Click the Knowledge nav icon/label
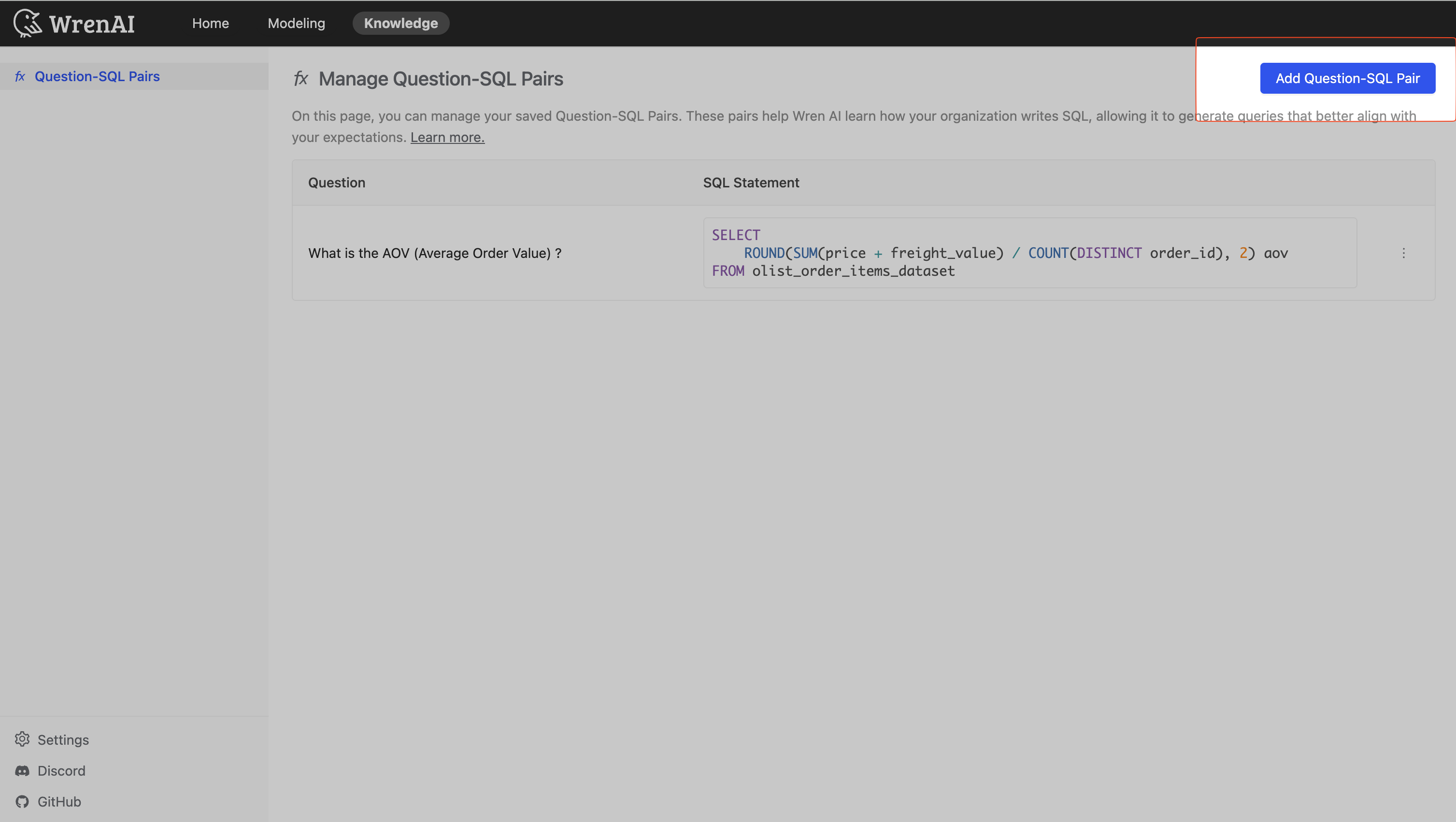 point(400,23)
